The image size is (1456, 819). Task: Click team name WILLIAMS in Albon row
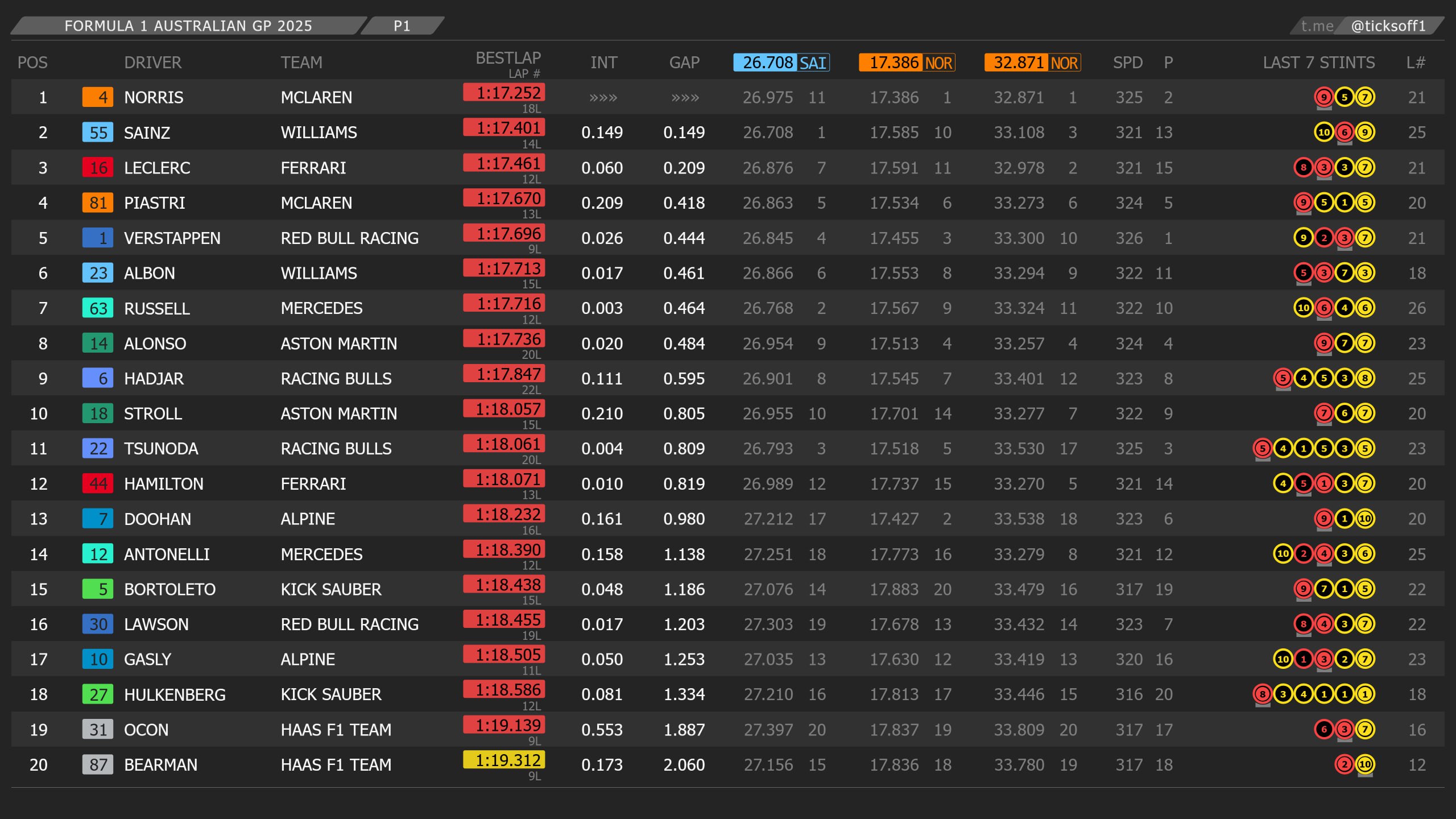click(319, 273)
